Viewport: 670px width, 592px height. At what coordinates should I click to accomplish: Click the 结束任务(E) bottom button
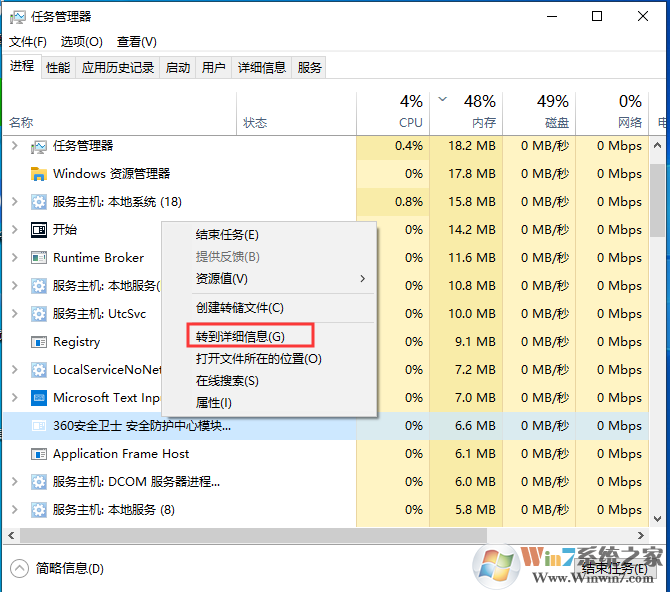[615, 568]
